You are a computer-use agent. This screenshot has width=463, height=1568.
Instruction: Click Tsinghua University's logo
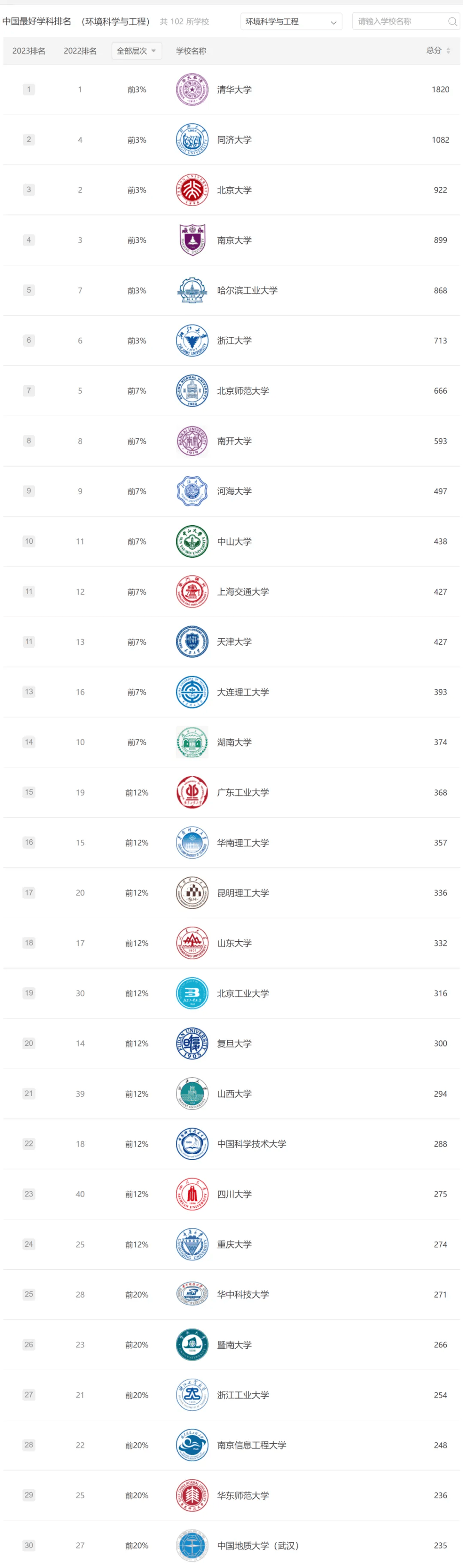[x=192, y=90]
